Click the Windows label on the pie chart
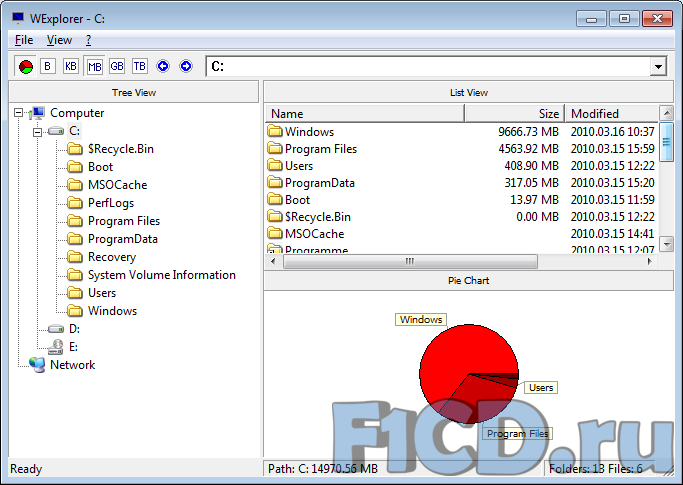The height and width of the screenshot is (485, 683). pos(421,319)
